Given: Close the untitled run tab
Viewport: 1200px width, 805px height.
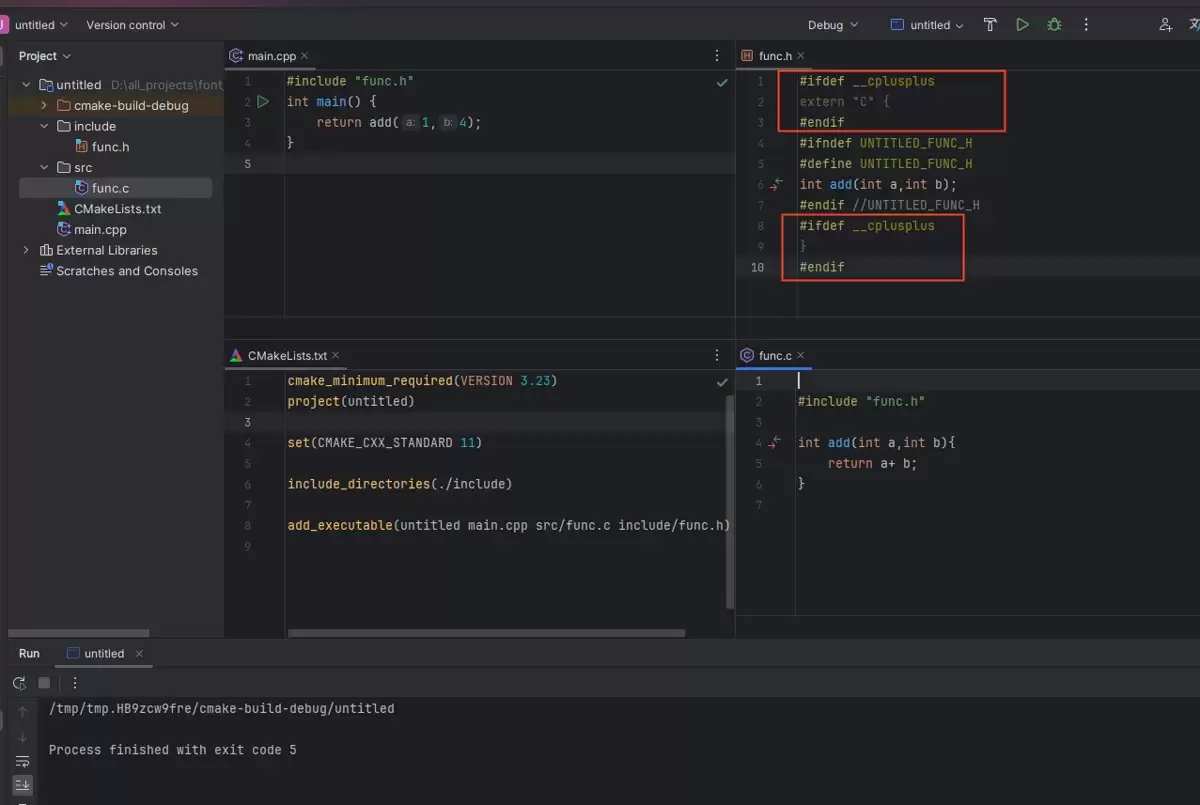Looking at the screenshot, I should pos(139,654).
